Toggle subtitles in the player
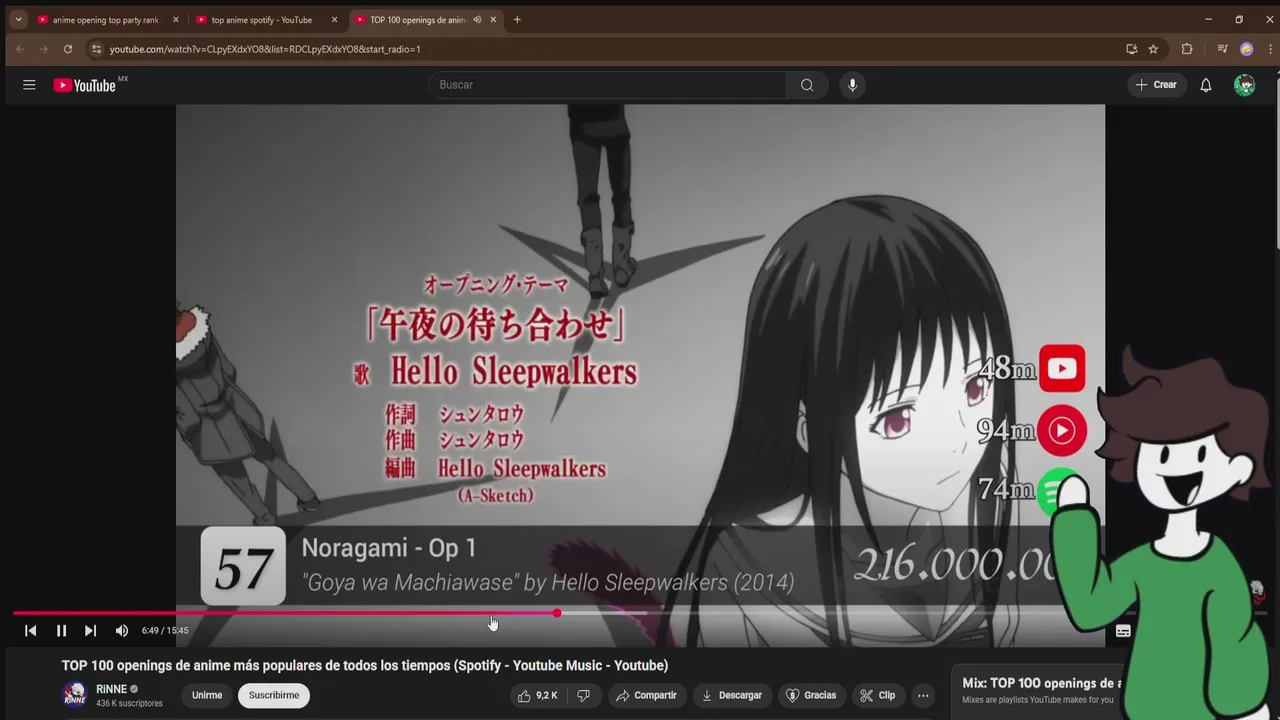This screenshot has width=1280, height=720. point(1123,631)
